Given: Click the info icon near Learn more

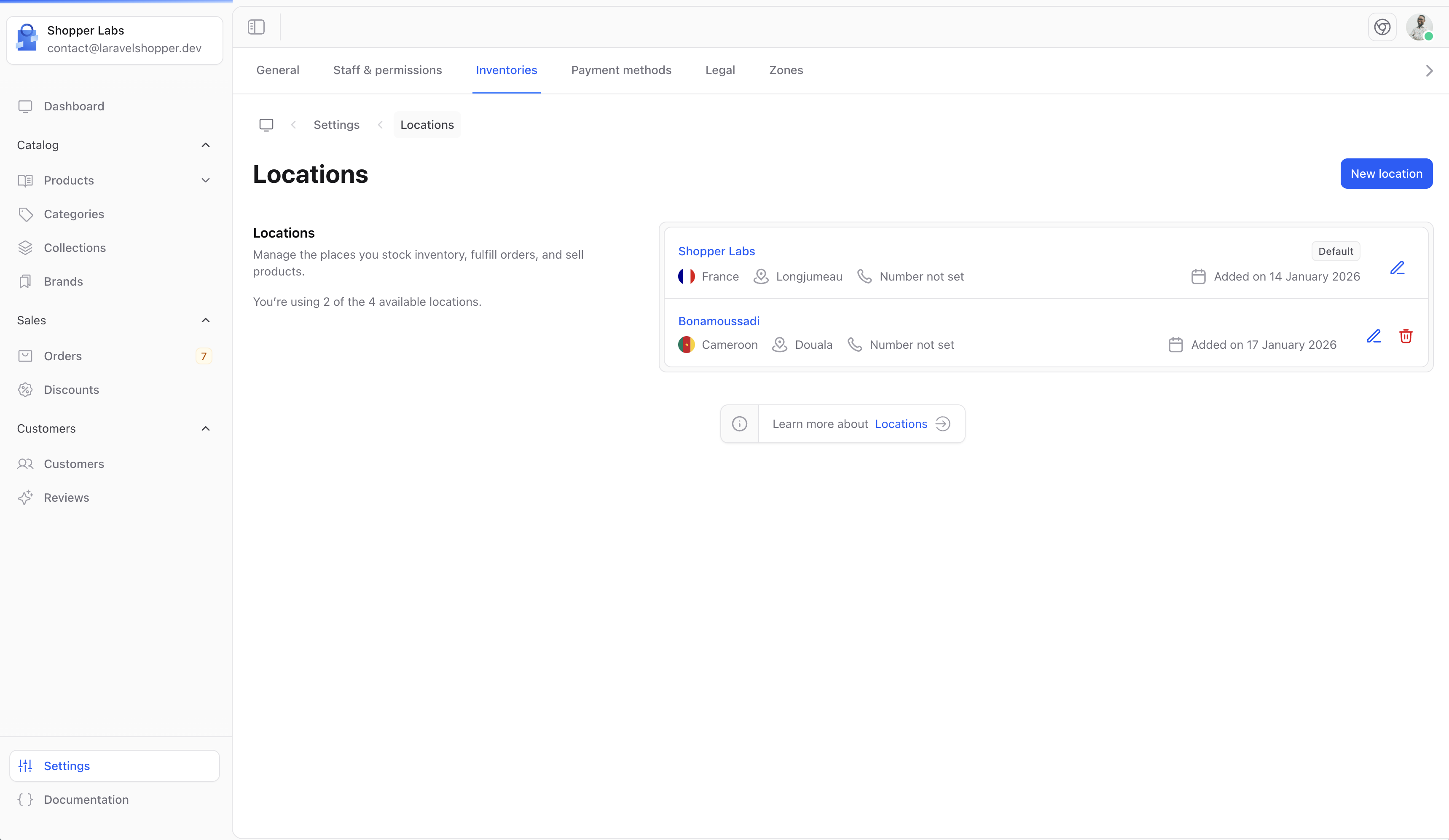Looking at the screenshot, I should [739, 424].
